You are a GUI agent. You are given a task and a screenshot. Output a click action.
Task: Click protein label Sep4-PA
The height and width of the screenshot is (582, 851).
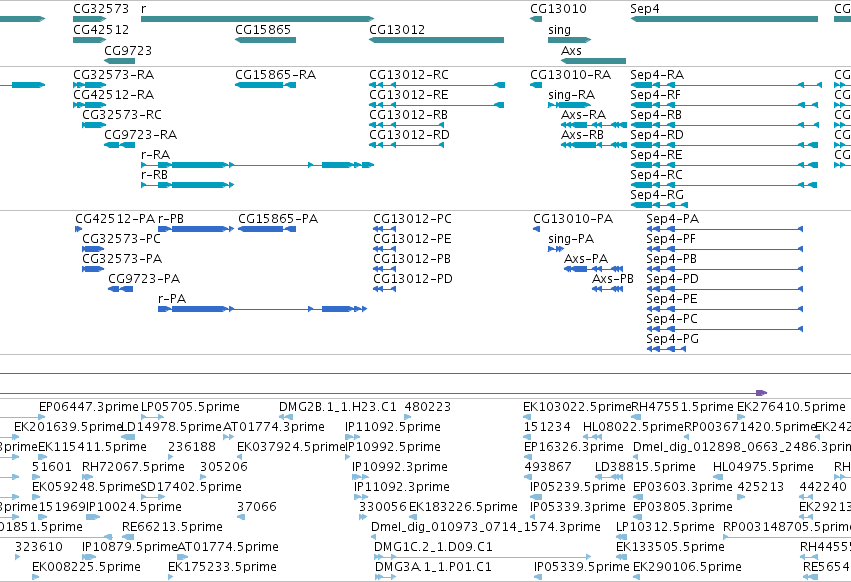coord(672,219)
